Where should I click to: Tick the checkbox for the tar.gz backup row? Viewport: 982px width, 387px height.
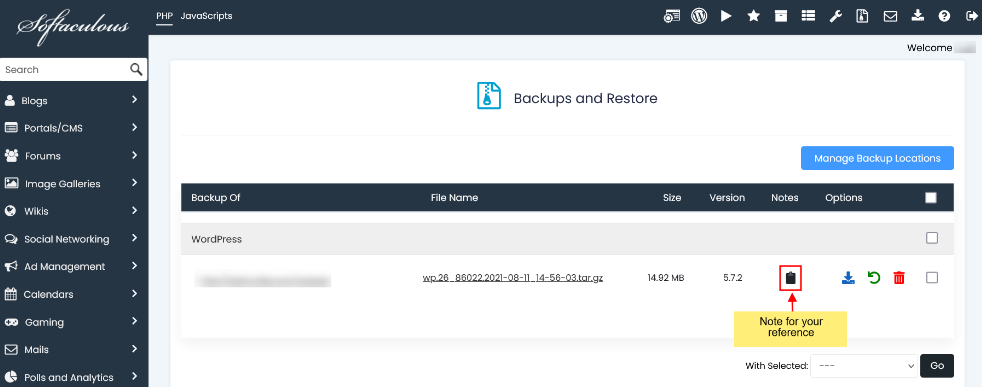pos(932,277)
